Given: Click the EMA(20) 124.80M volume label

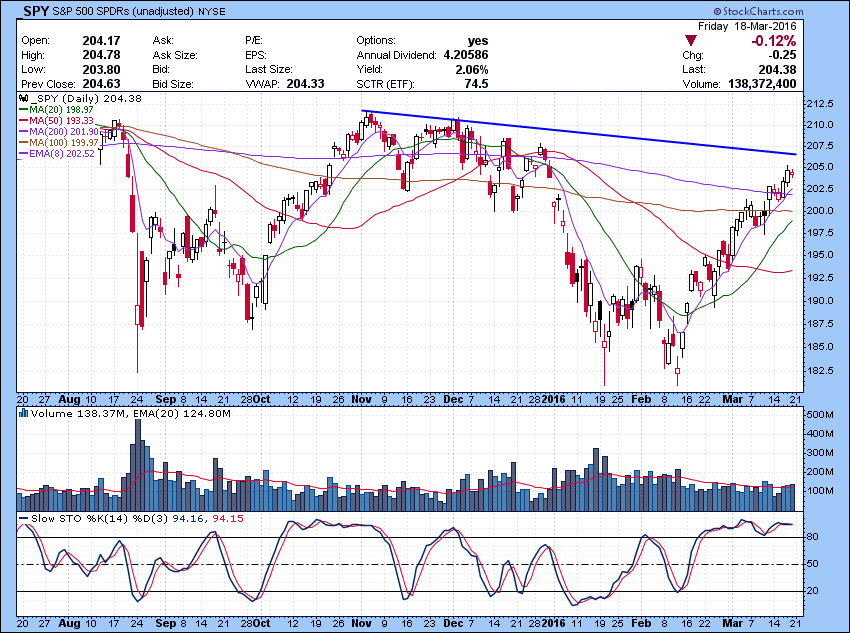Looking at the screenshot, I should tap(182, 414).
